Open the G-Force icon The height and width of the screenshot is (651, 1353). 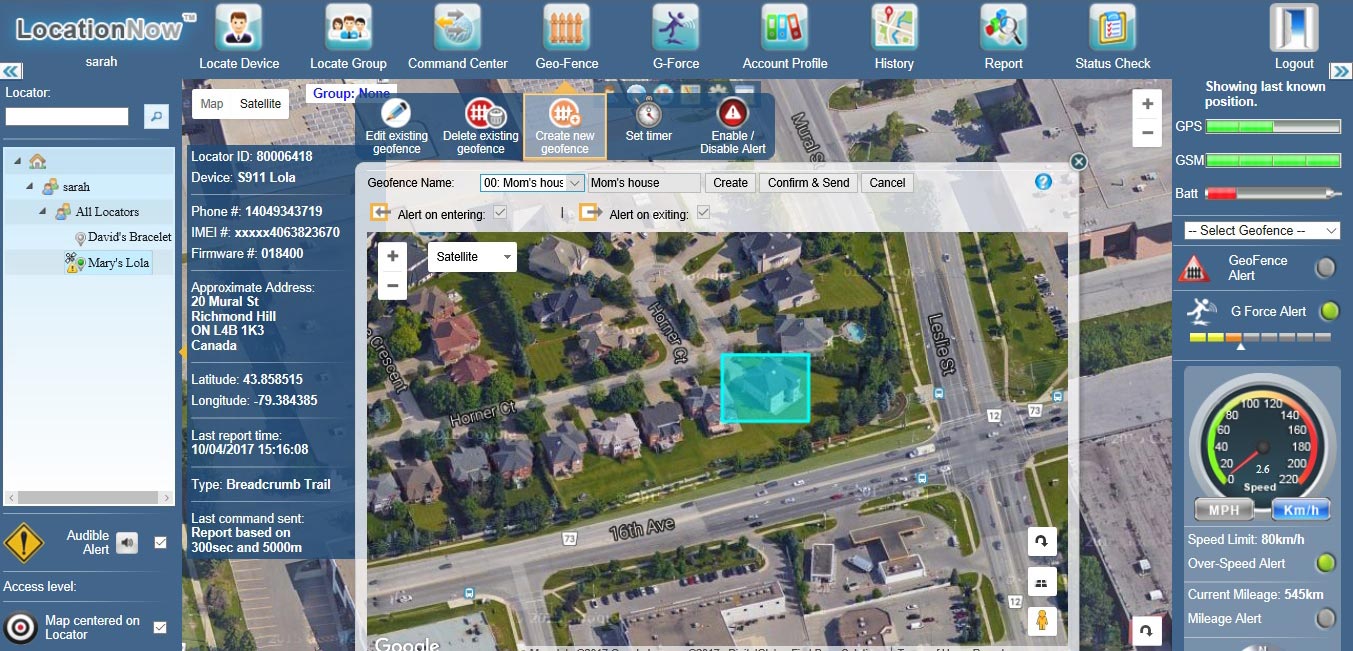676,28
